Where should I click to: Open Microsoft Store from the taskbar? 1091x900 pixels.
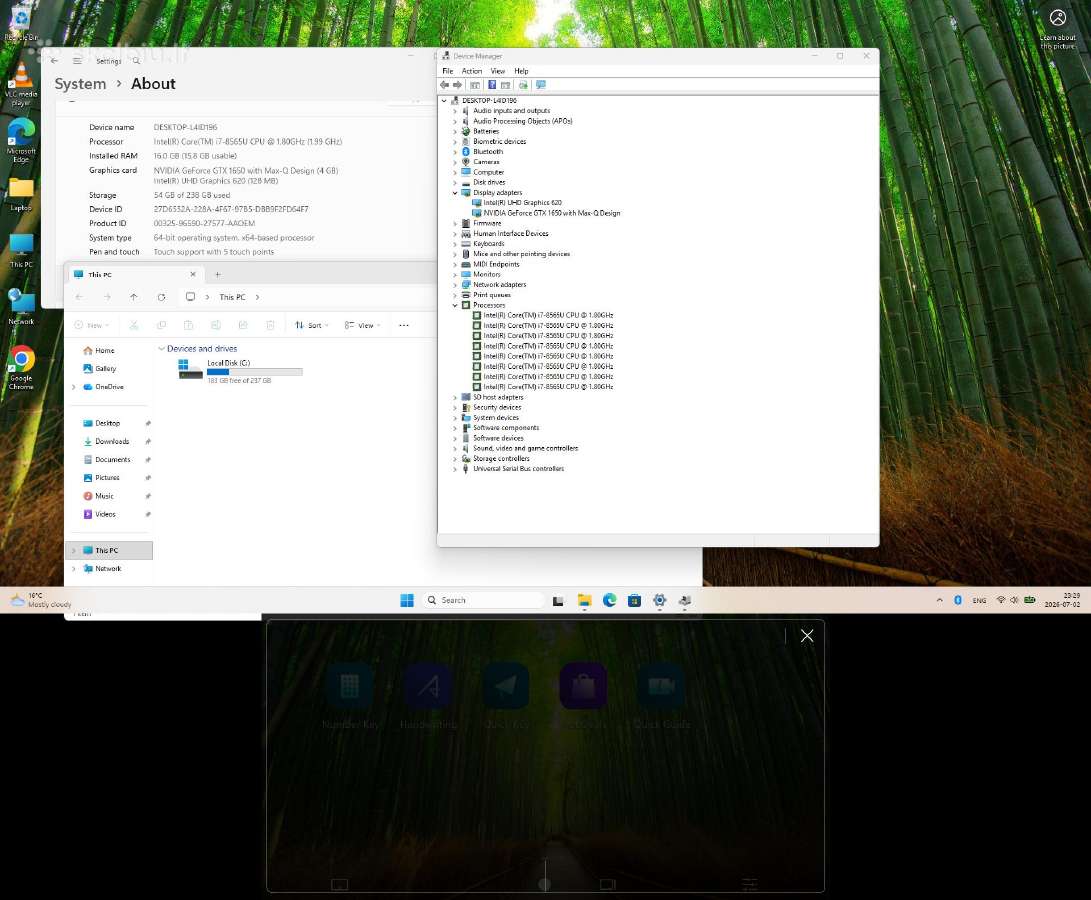[x=635, y=600]
